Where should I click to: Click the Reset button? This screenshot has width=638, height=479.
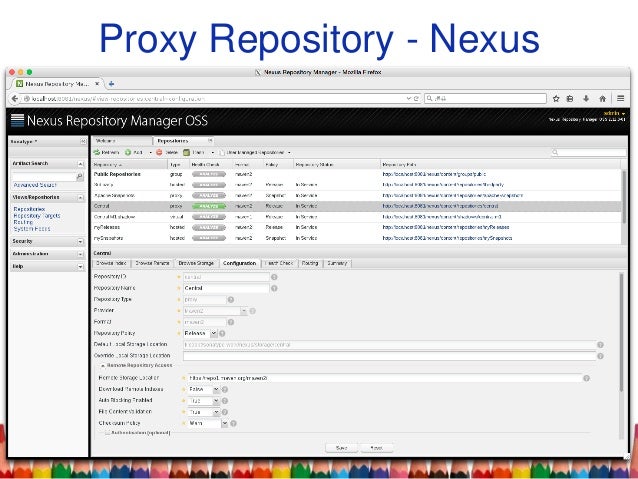tap(377, 448)
